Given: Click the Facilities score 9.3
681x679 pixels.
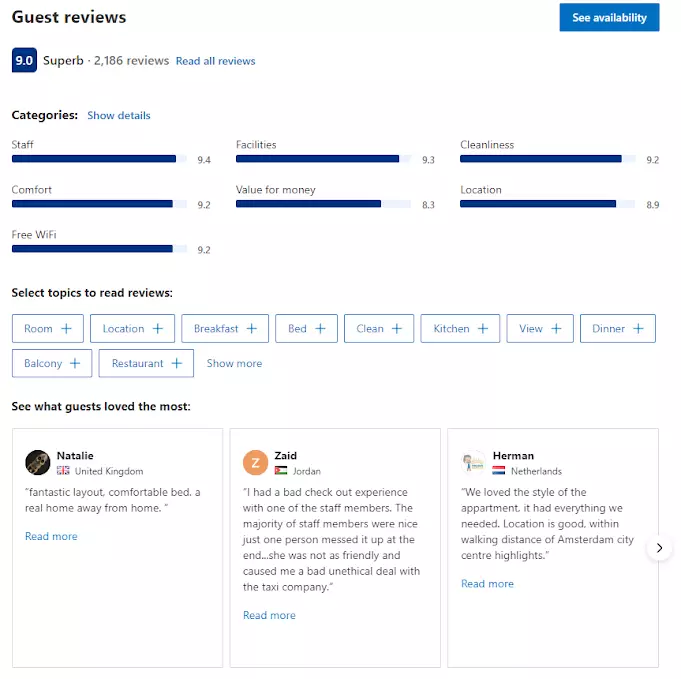Looking at the screenshot, I should (x=428, y=160).
